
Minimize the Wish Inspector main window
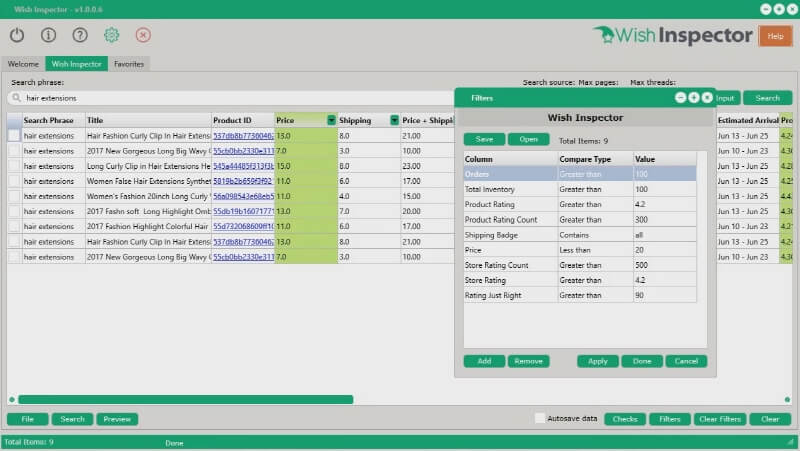766,9
